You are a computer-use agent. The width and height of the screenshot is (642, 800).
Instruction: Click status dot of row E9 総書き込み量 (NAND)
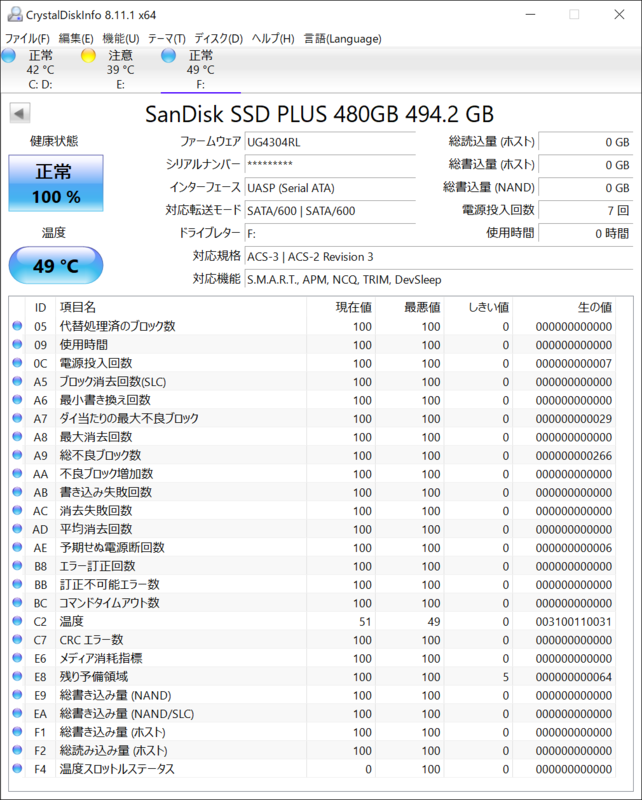[x=17, y=694]
